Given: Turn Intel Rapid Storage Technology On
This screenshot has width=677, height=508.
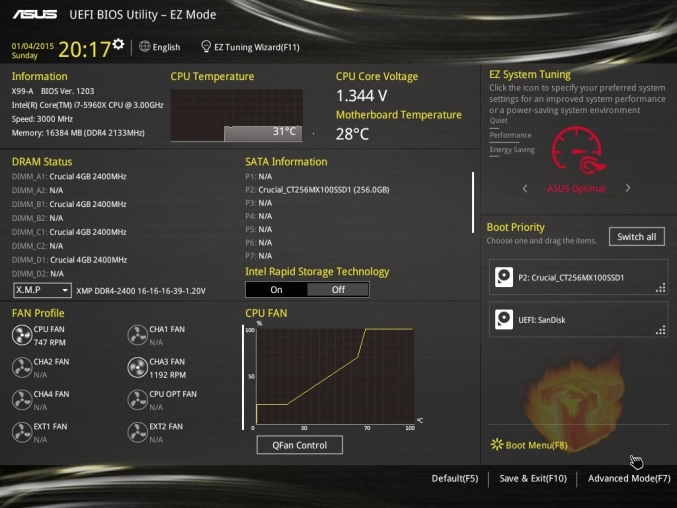Looking at the screenshot, I should 276,290.
